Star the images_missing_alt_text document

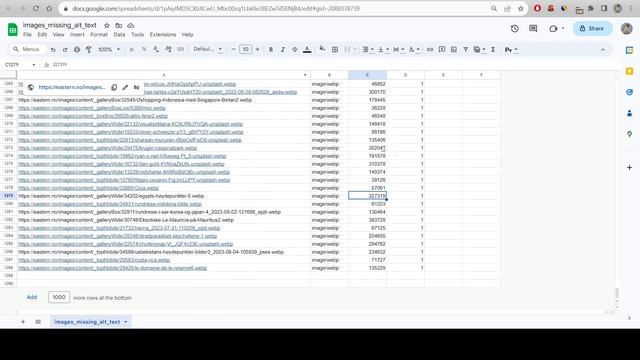[x=107, y=25]
